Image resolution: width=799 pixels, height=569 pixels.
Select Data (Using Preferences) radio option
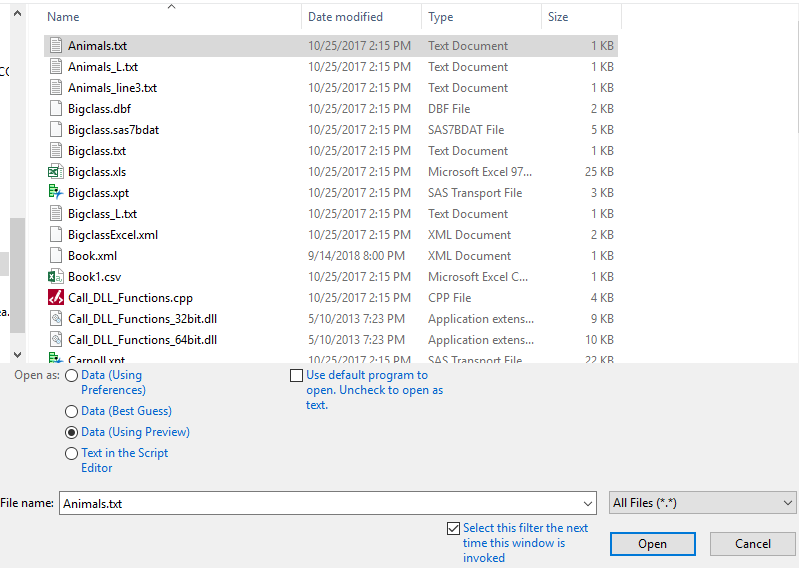coord(71,376)
